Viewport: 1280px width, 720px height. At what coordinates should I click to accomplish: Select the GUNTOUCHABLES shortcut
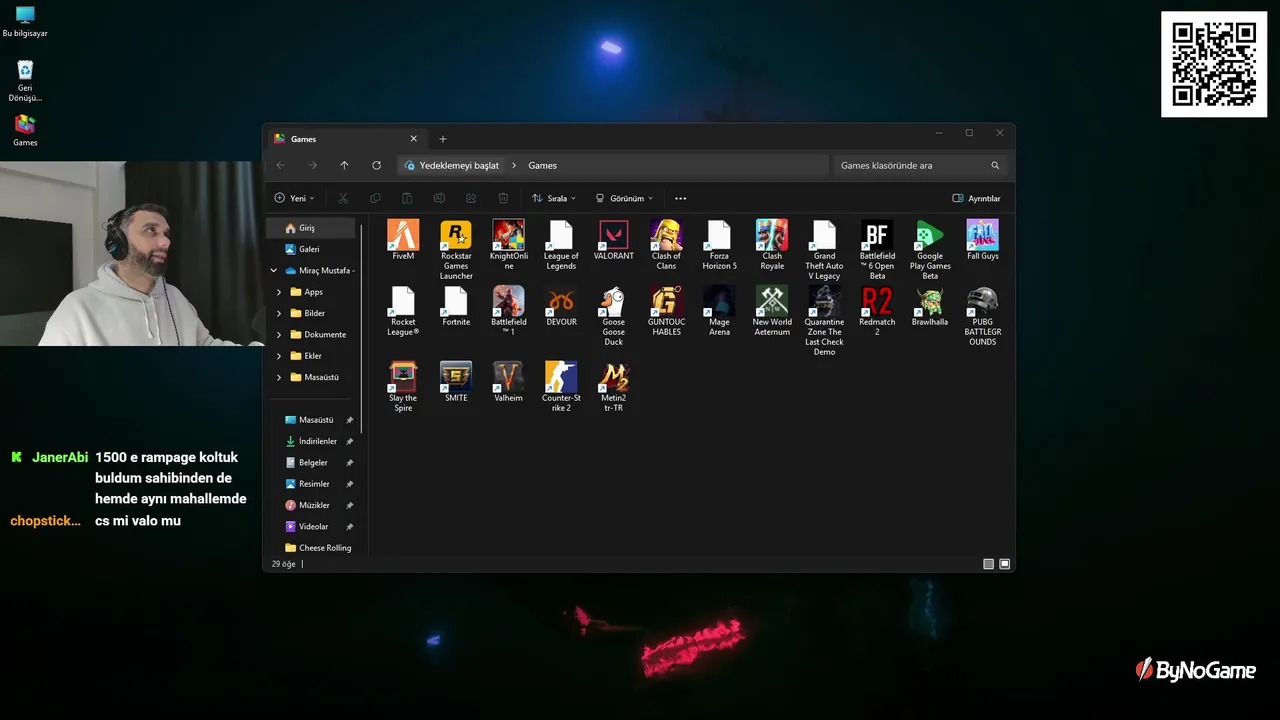tap(666, 311)
